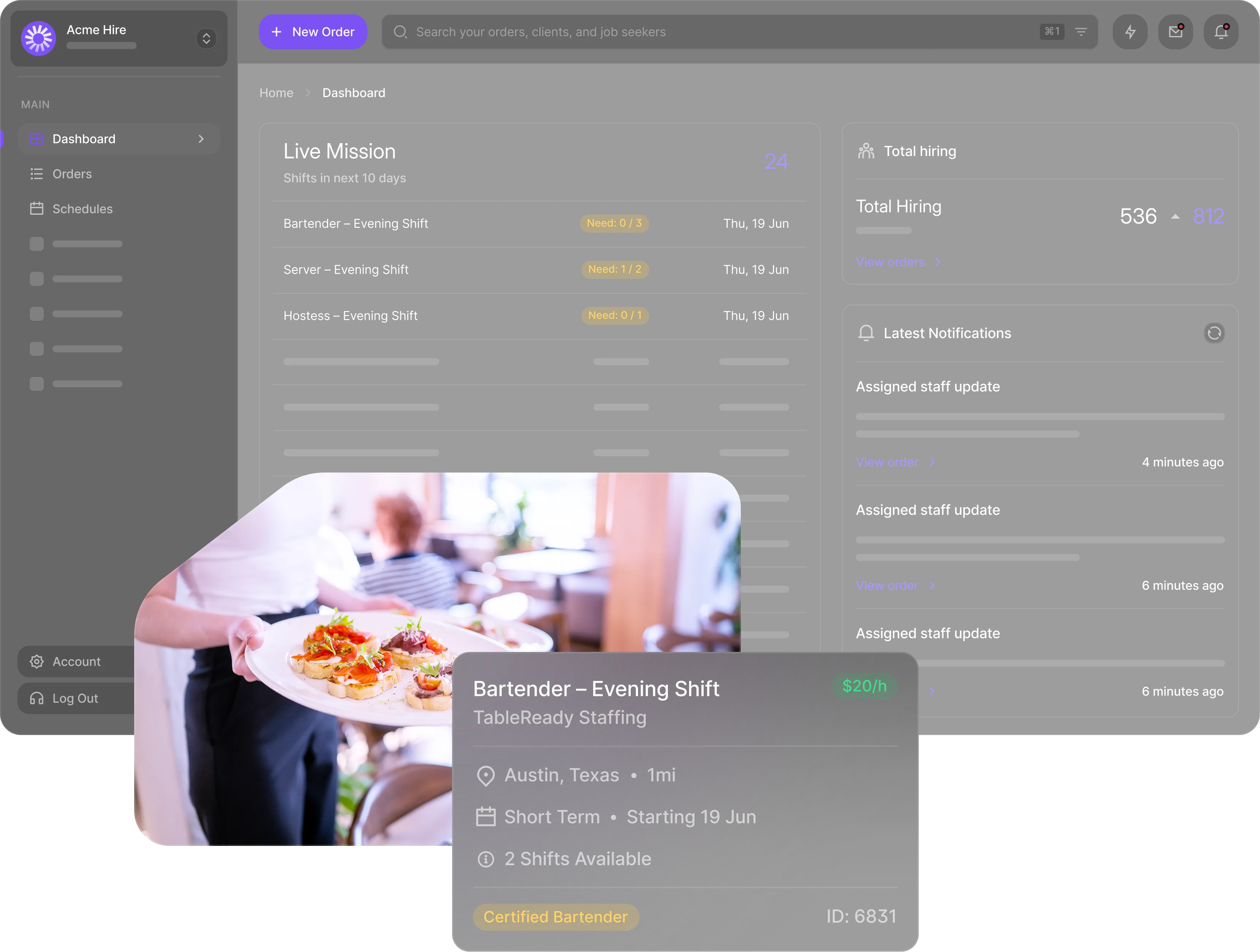Click the chevron next to View orders
The image size is (1260, 952).
tap(938, 262)
